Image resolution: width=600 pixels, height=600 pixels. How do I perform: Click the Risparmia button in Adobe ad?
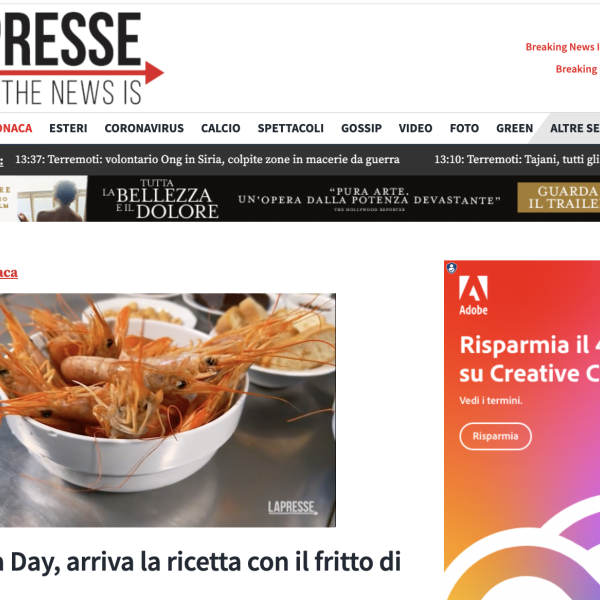[496, 436]
